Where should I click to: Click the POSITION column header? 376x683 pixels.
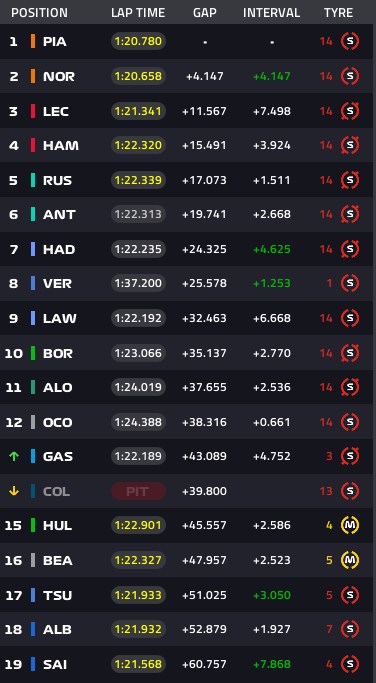(39, 13)
